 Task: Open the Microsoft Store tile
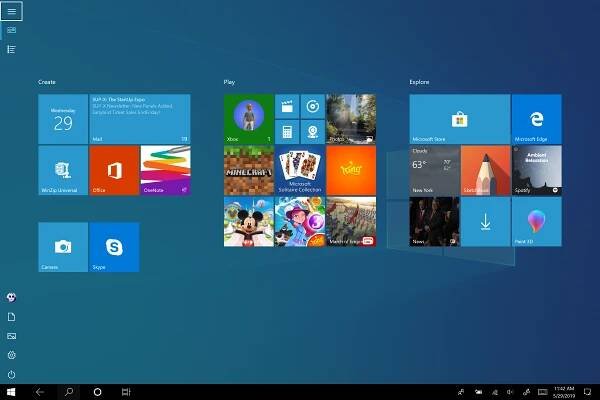[459, 119]
